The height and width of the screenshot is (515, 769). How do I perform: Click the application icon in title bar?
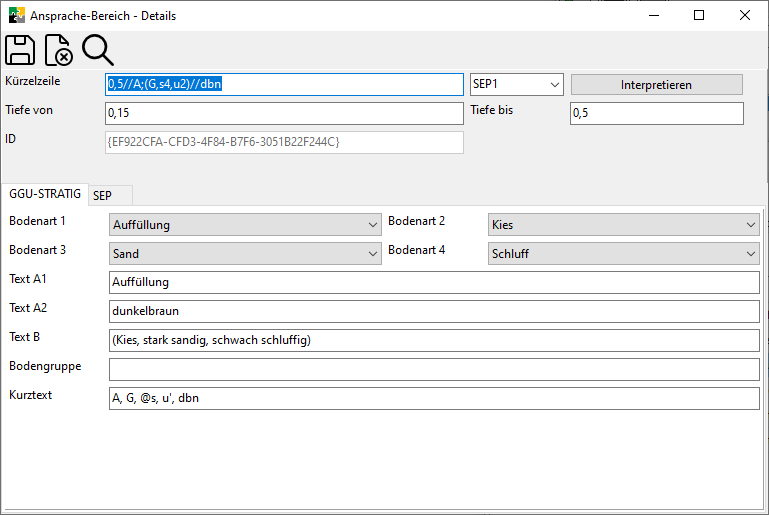coord(17,15)
